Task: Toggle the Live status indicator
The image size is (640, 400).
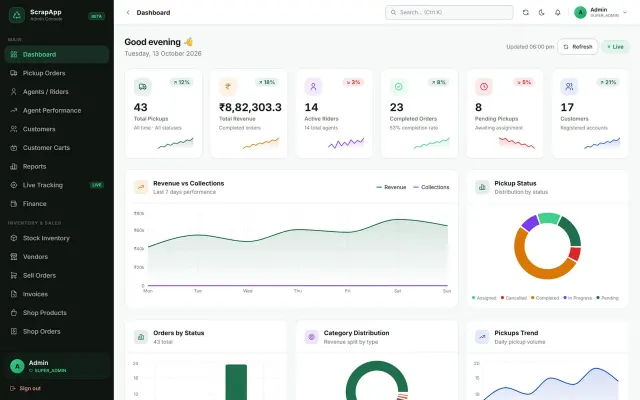Action: pos(615,47)
